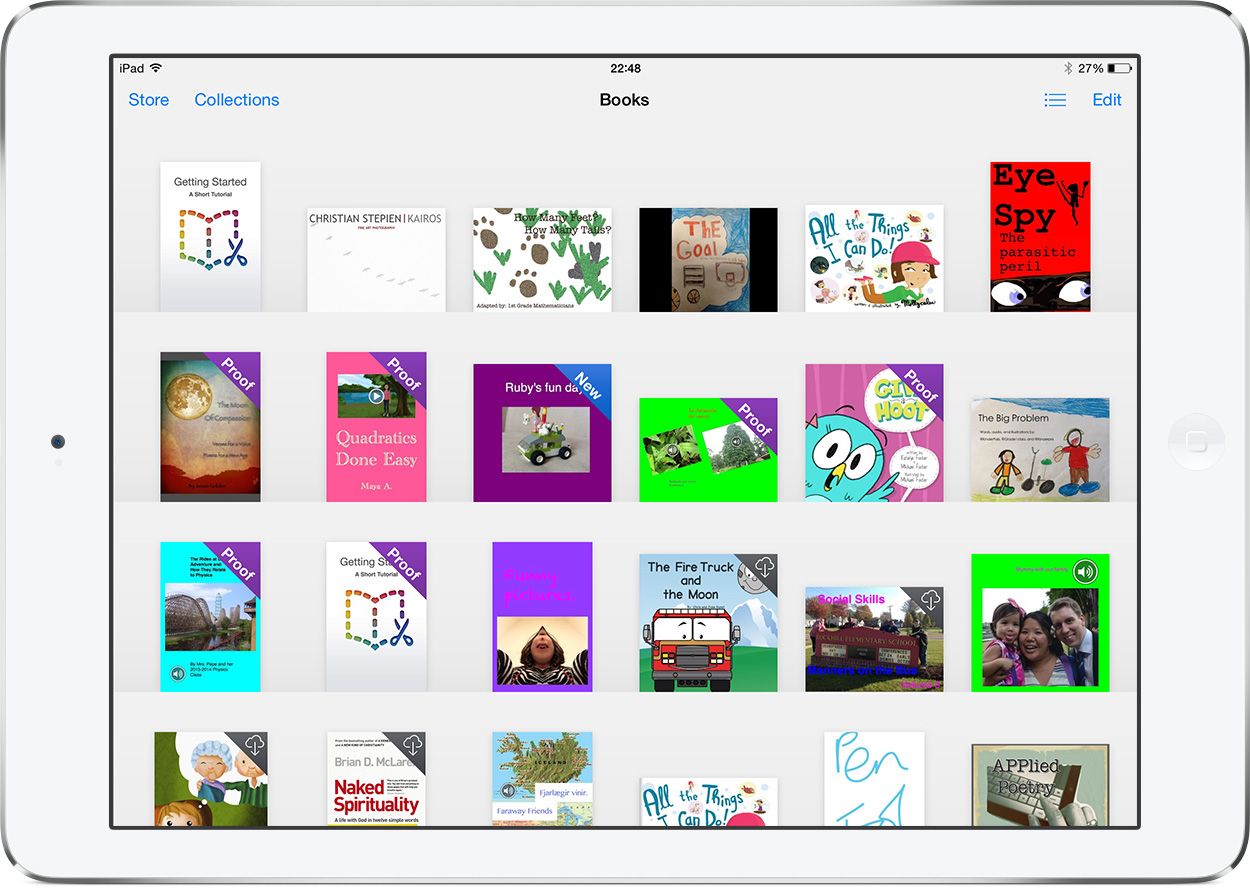Screen dimensions: 1250x888
Task: Switch to list view icon
Action: (1054, 100)
